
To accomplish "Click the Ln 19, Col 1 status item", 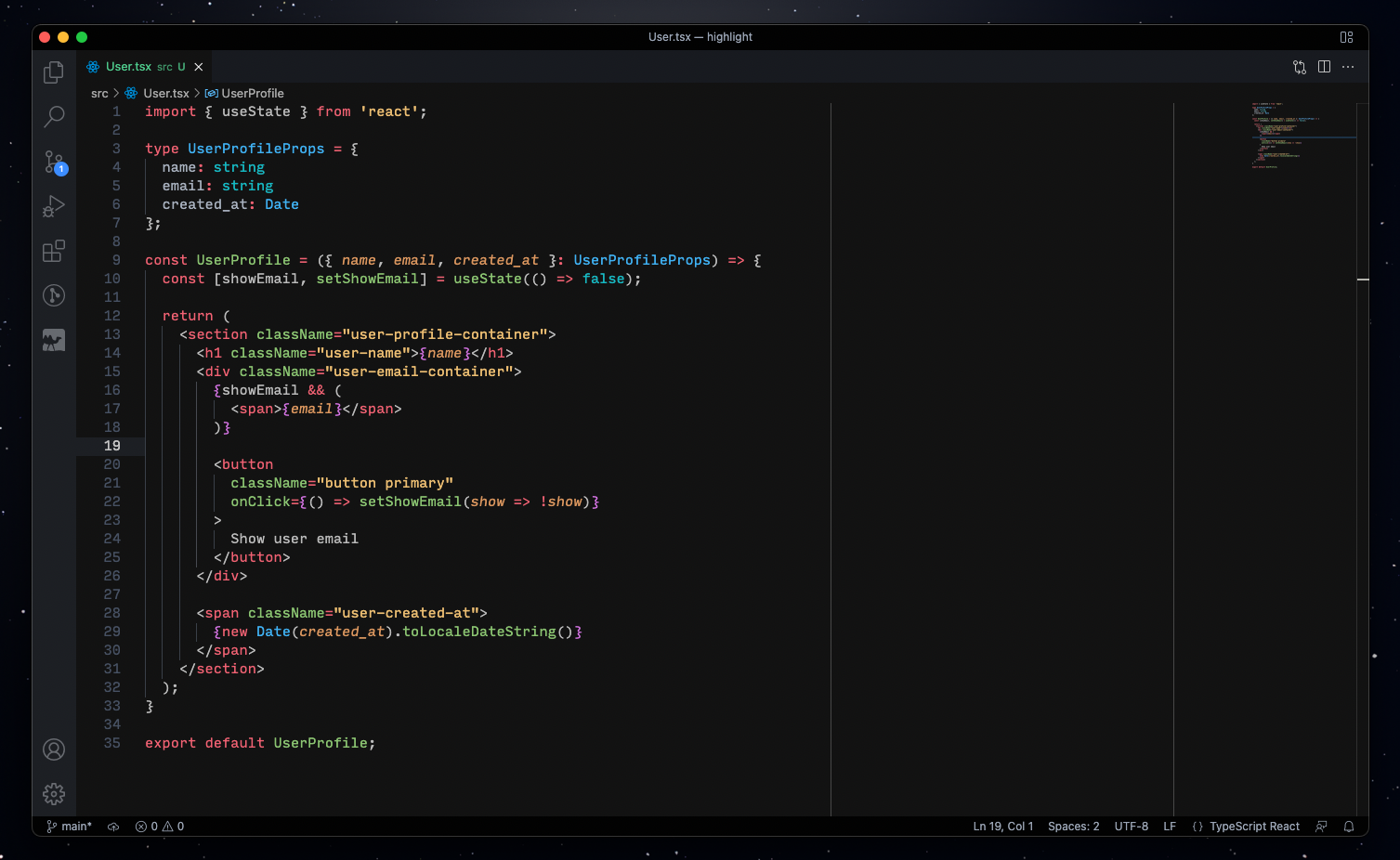I will click(x=1003, y=827).
